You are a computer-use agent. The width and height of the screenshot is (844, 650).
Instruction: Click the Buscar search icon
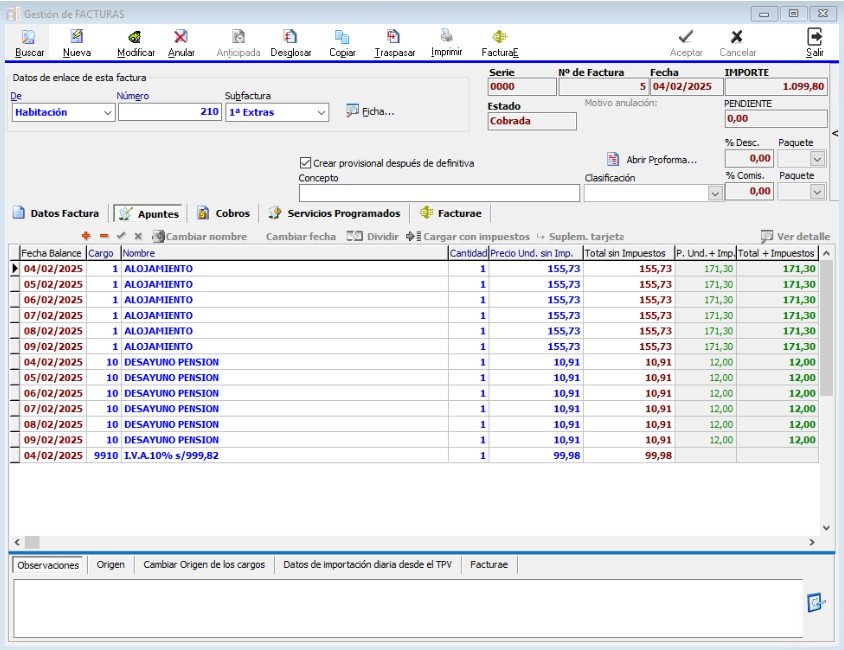29,37
